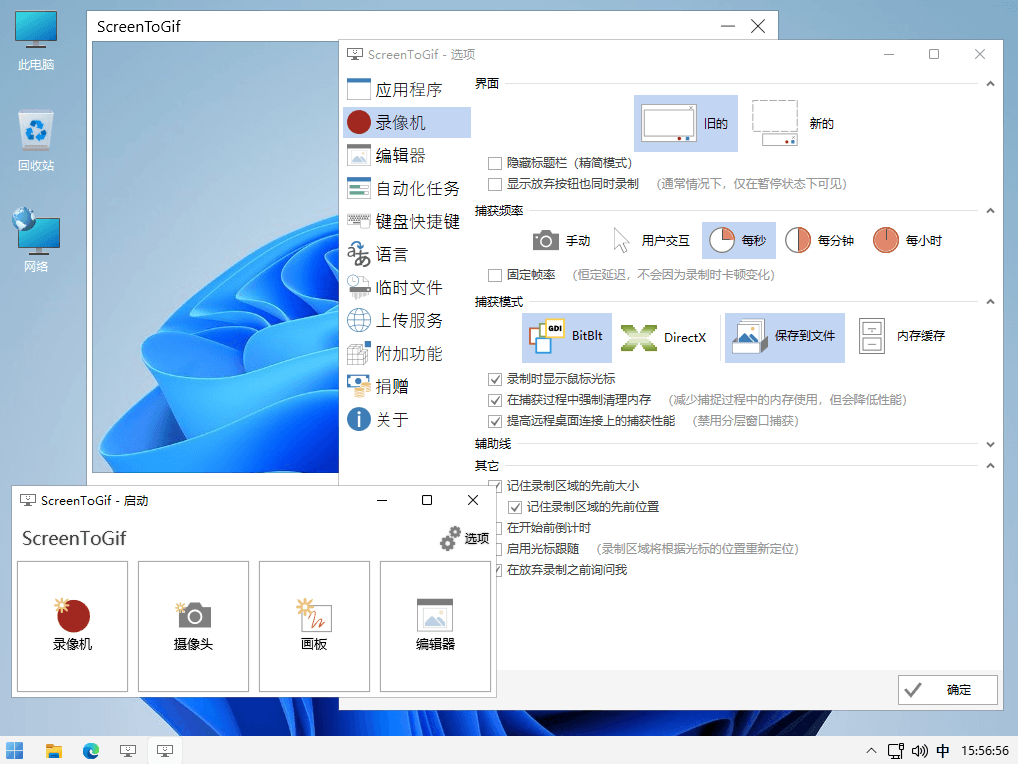Open 键盘快捷键 settings
Screen dimensions: 1018x764
click(406, 221)
